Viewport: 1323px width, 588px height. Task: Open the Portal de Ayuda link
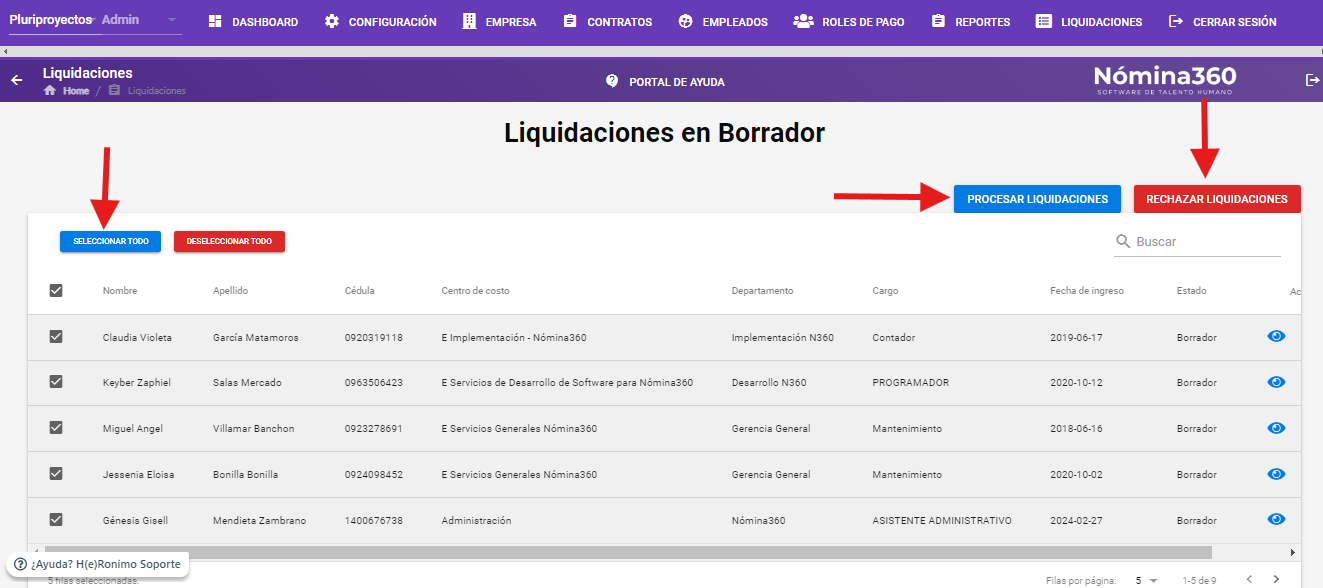[x=665, y=81]
